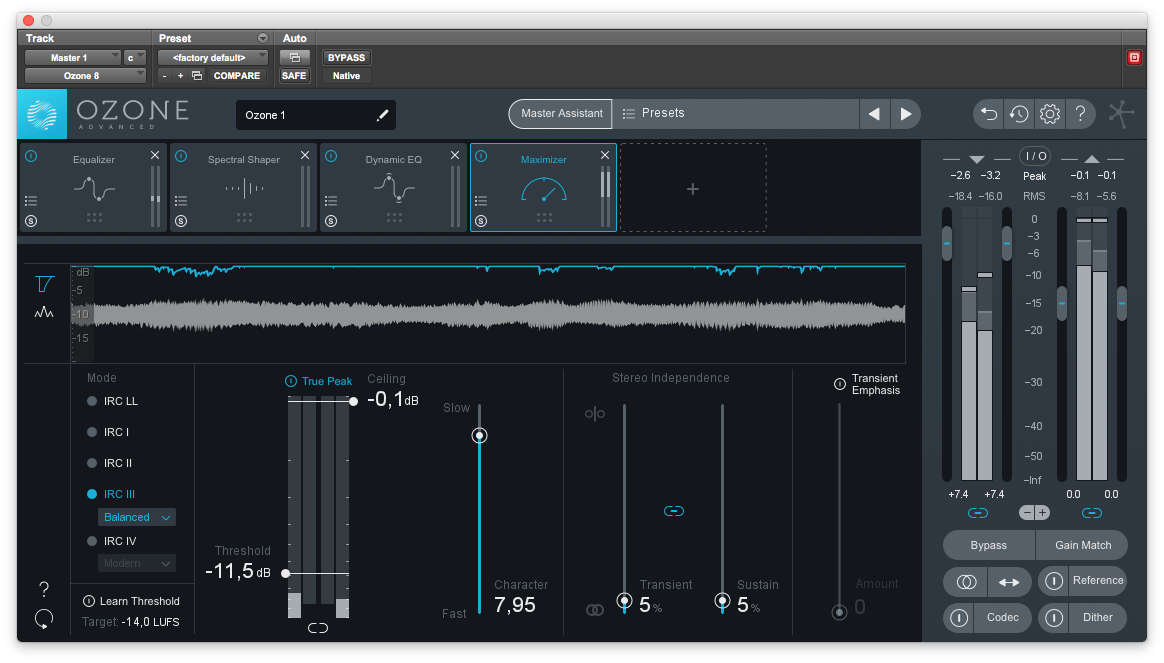Enable True Peak limiting
This screenshot has width=1164, height=663.
[291, 381]
